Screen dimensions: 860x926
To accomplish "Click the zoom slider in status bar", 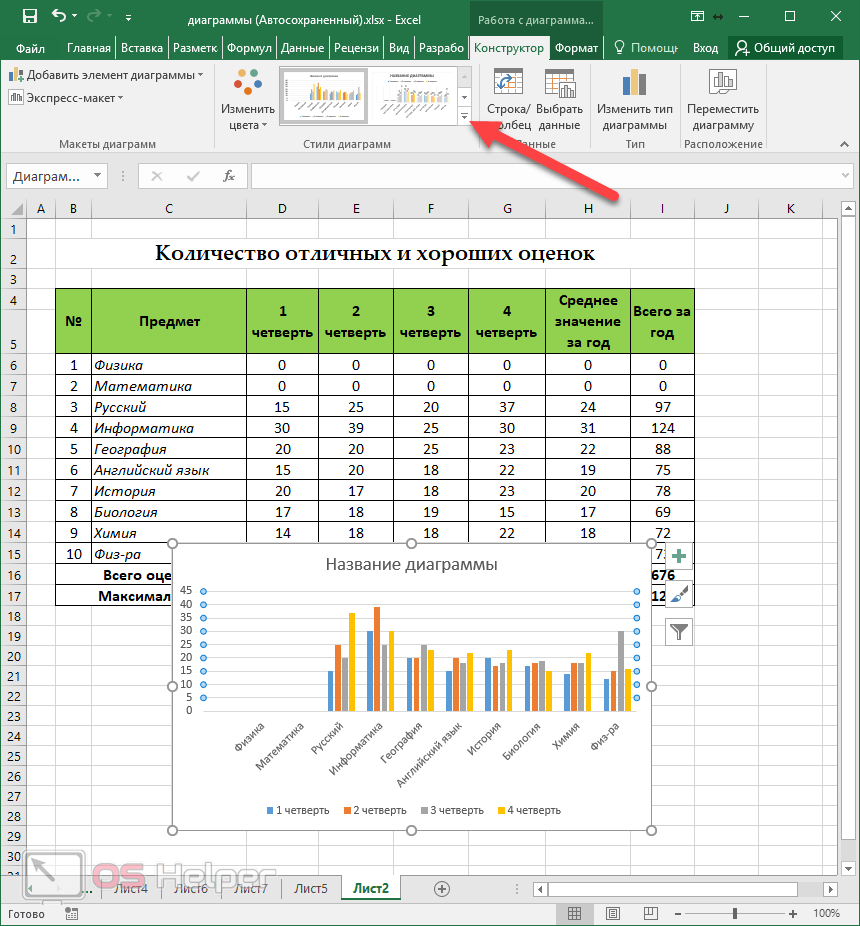I will coord(735,913).
